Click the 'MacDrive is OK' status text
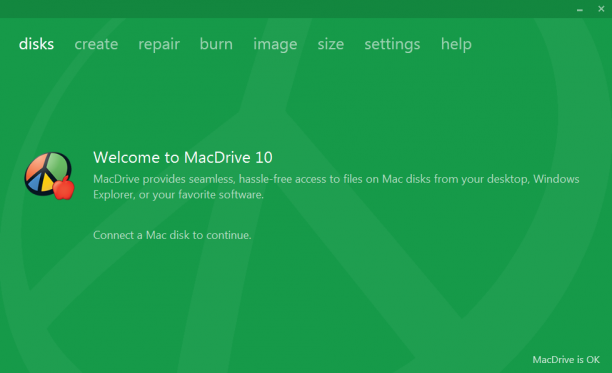The height and width of the screenshot is (373, 612). 566,360
